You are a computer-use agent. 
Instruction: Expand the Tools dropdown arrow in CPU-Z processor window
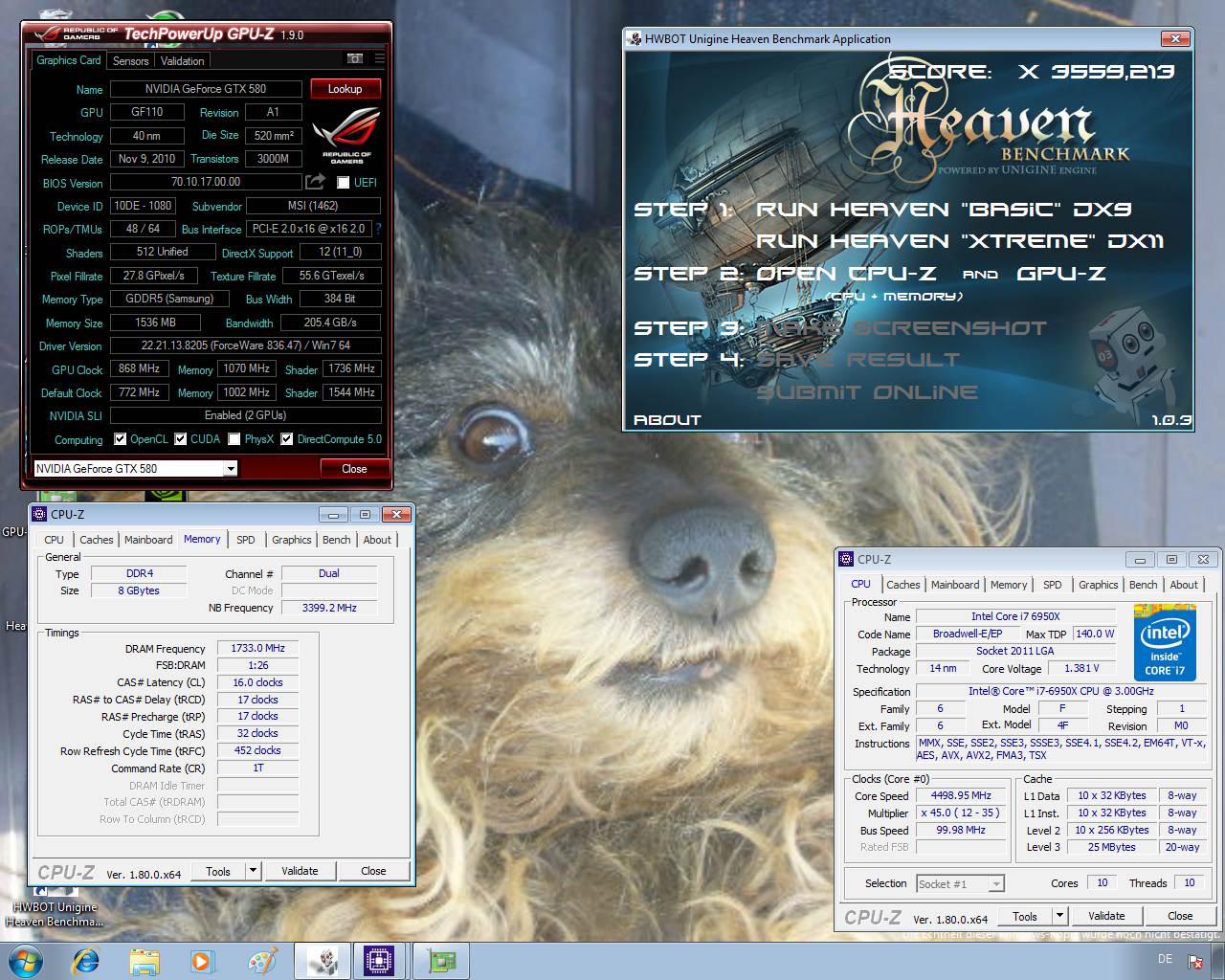click(x=1059, y=916)
